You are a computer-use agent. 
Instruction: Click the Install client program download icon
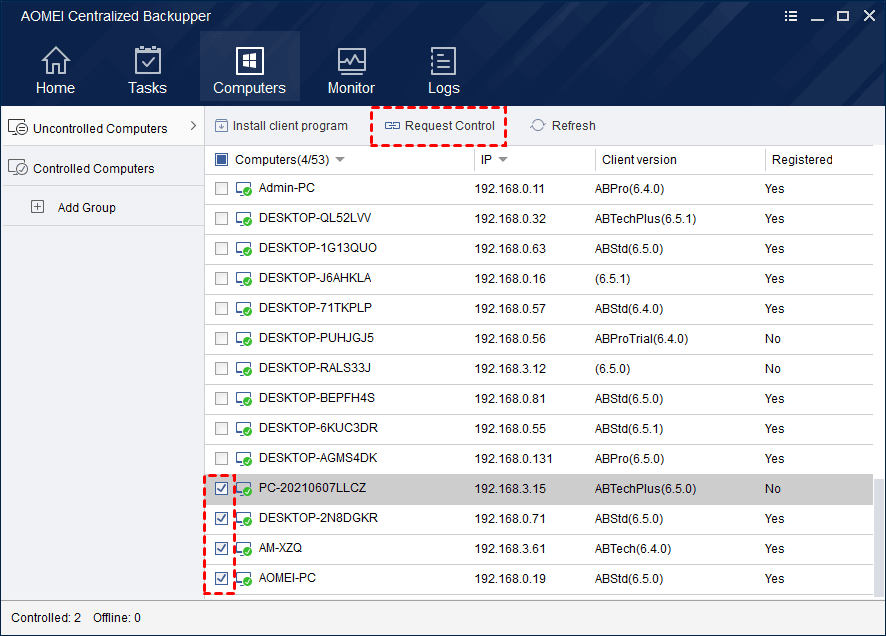point(221,125)
